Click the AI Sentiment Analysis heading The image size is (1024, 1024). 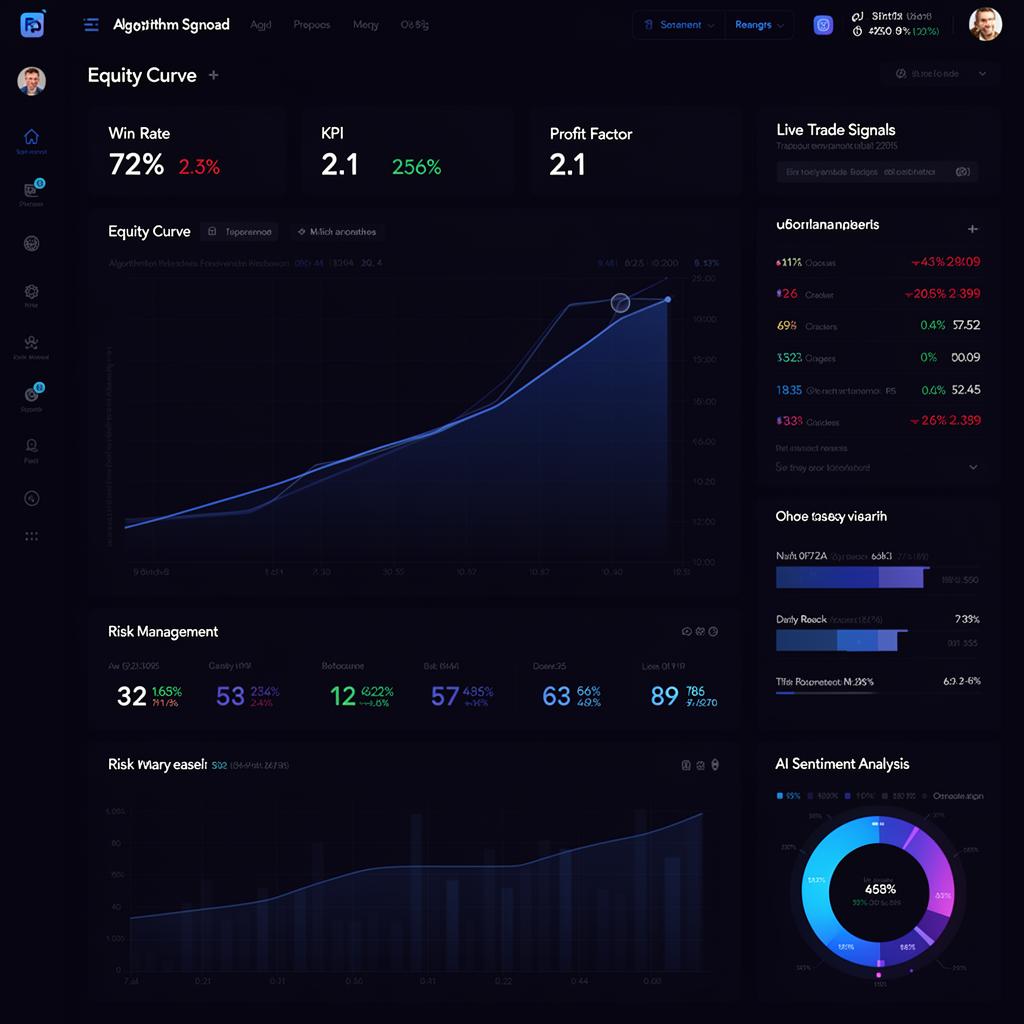[x=842, y=763]
